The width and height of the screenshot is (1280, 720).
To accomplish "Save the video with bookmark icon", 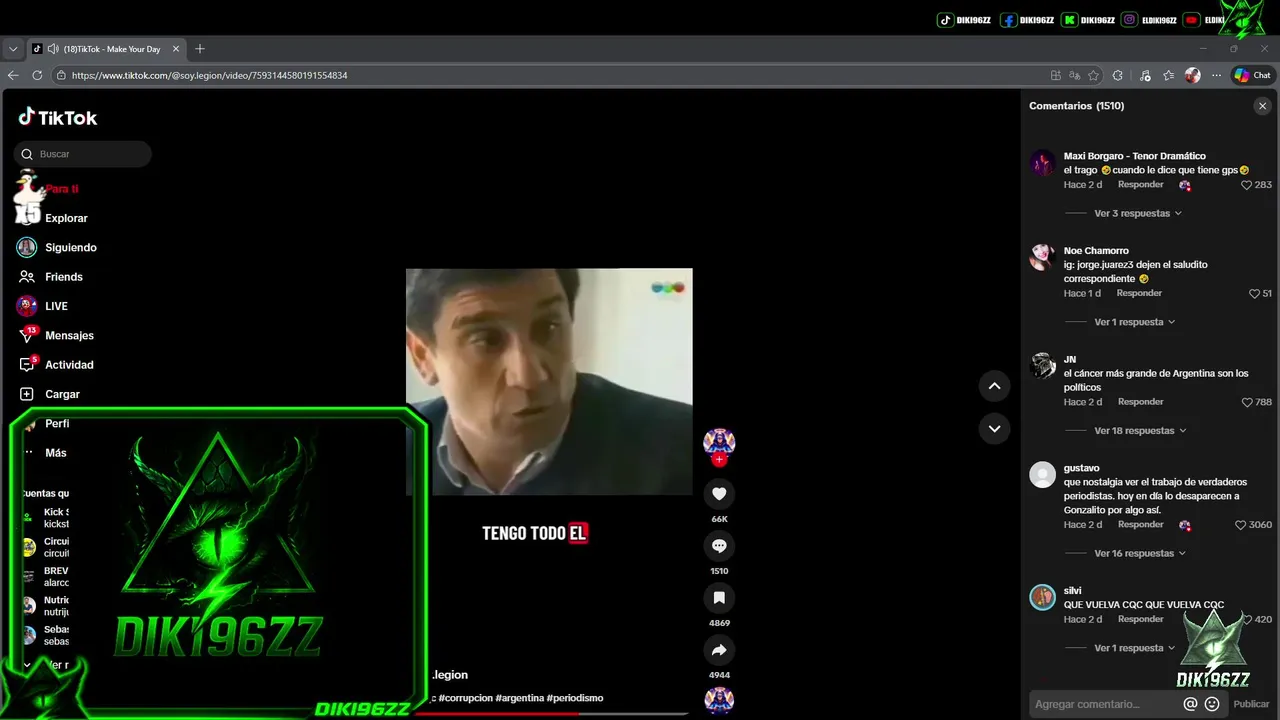I will 719,597.
